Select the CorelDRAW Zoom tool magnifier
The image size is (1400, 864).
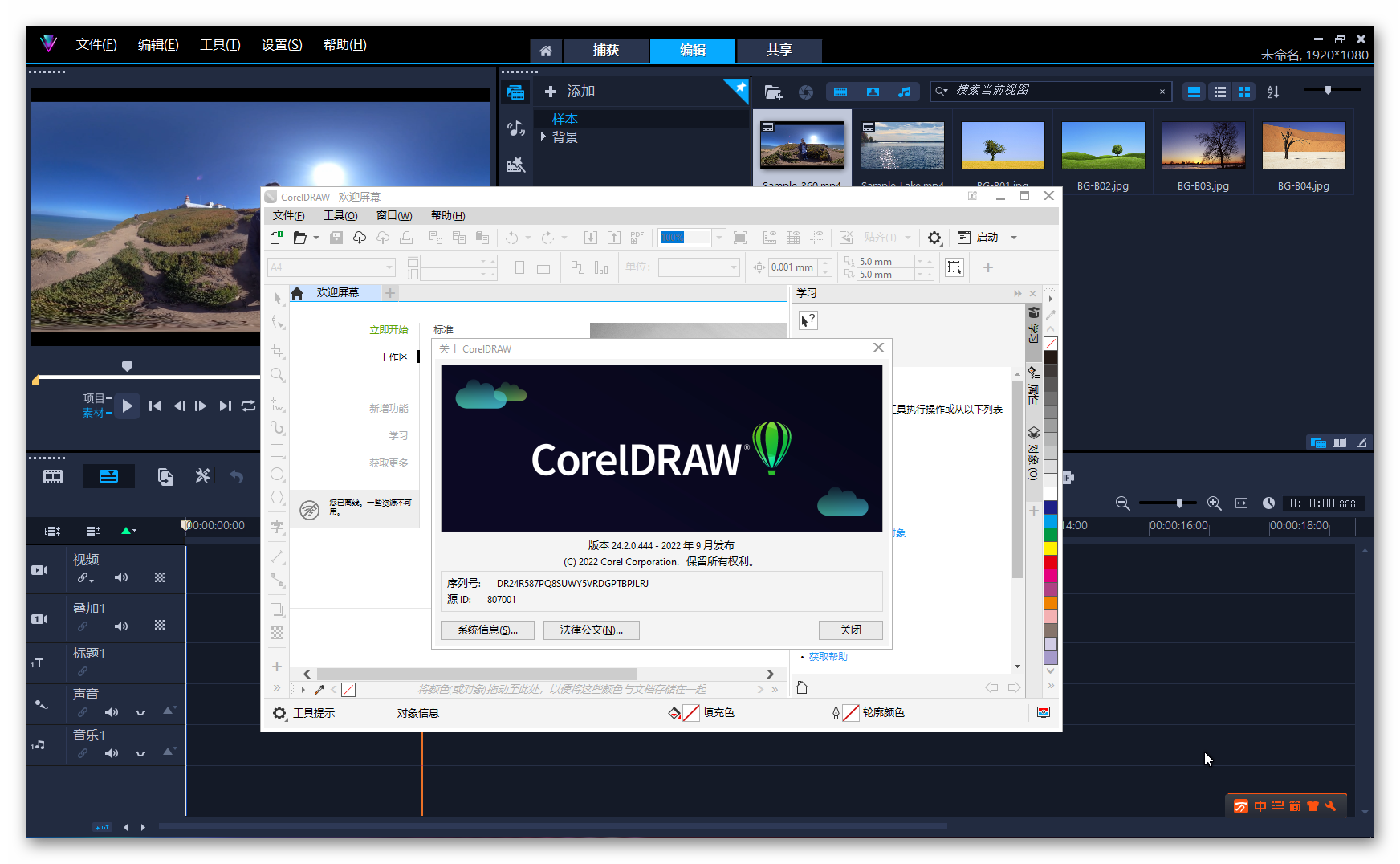tap(277, 375)
